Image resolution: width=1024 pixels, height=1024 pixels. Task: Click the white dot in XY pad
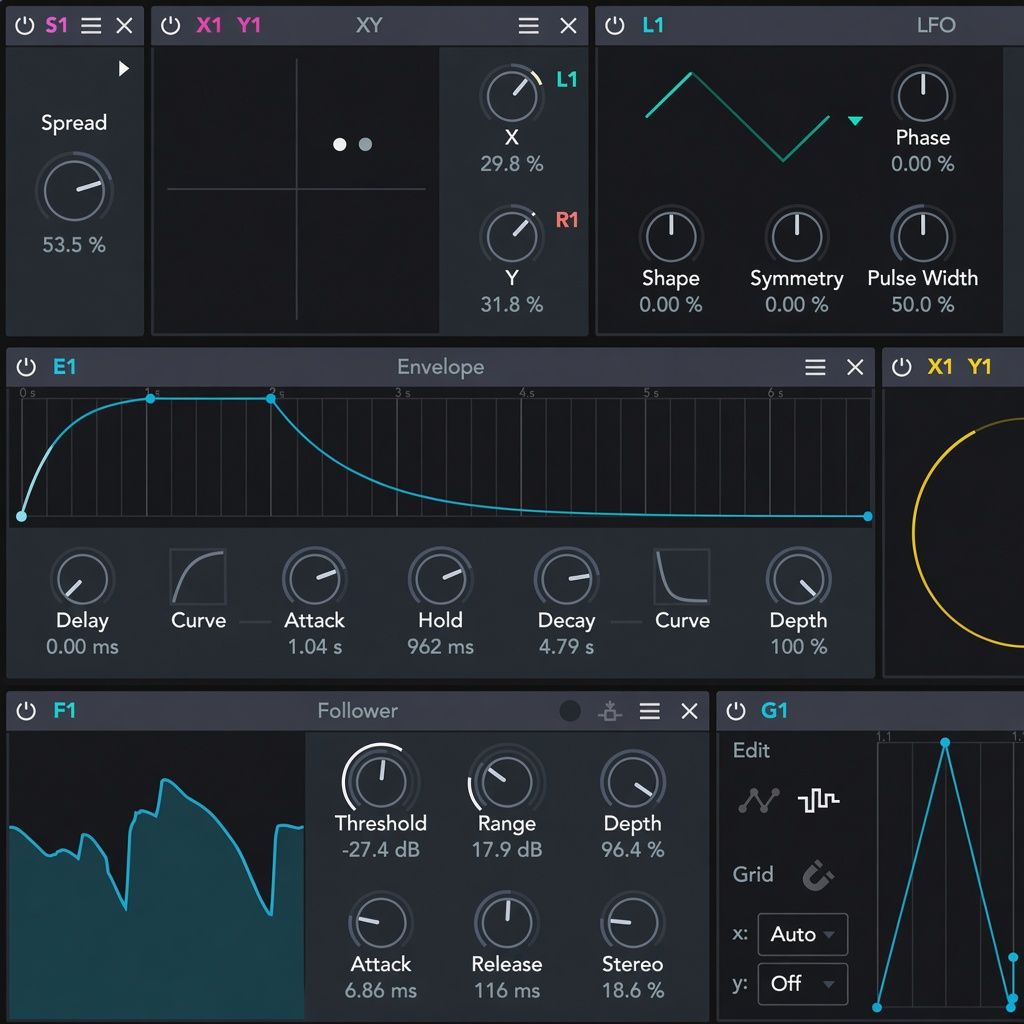340,144
